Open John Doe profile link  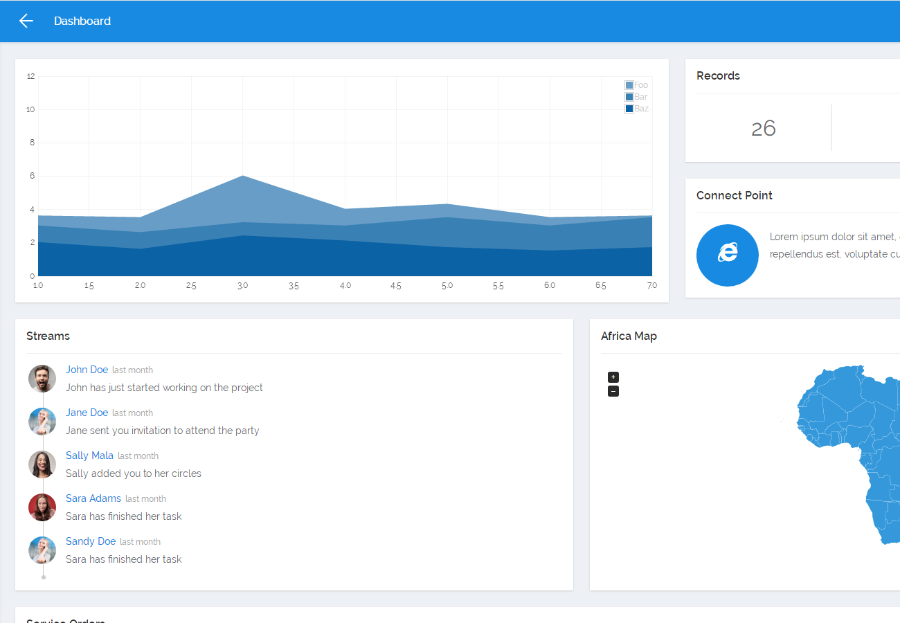tap(87, 370)
